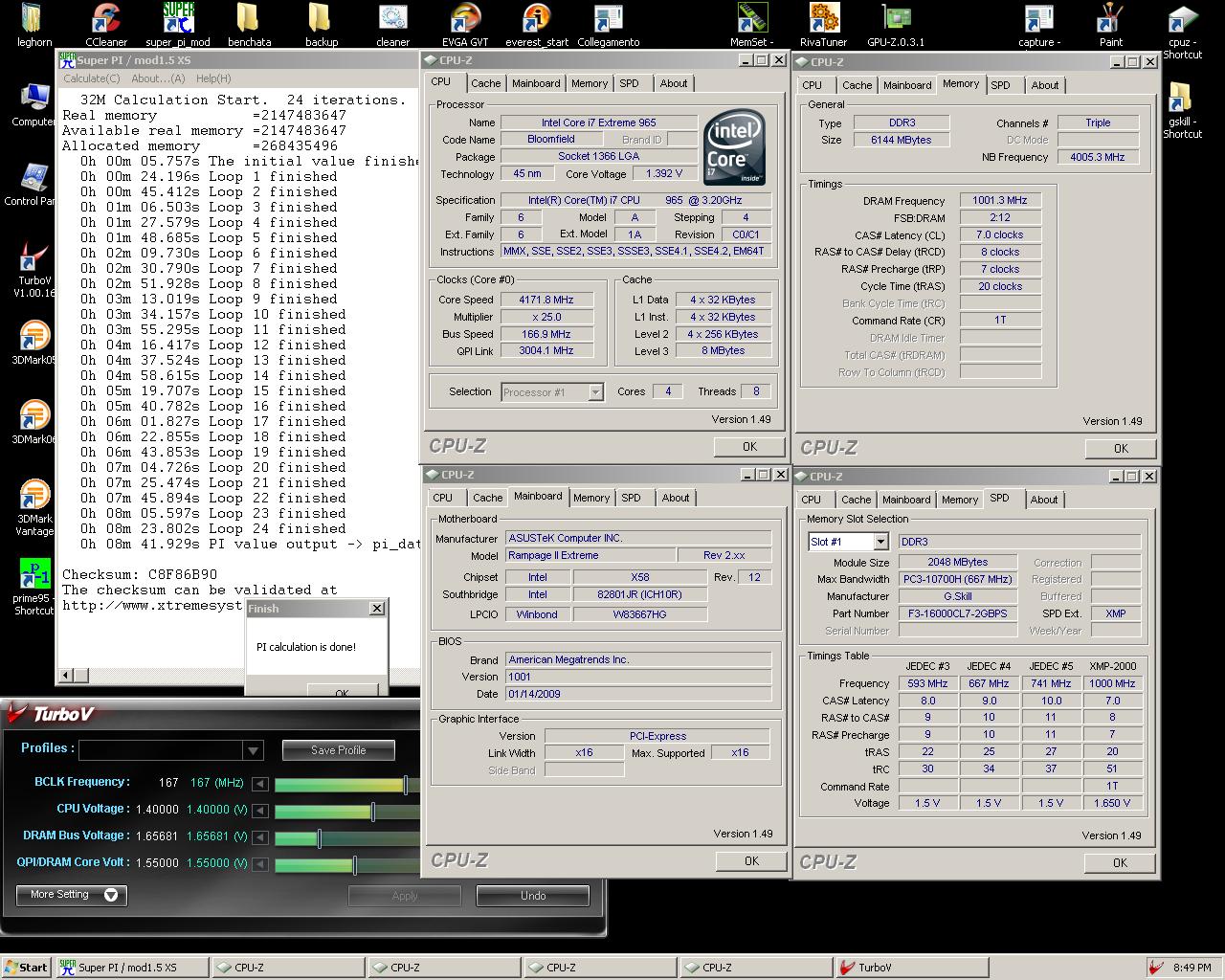This screenshot has height=980, width=1225.
Task: Click the Core Speed value 4171.8 MHz
Action: pos(546,300)
